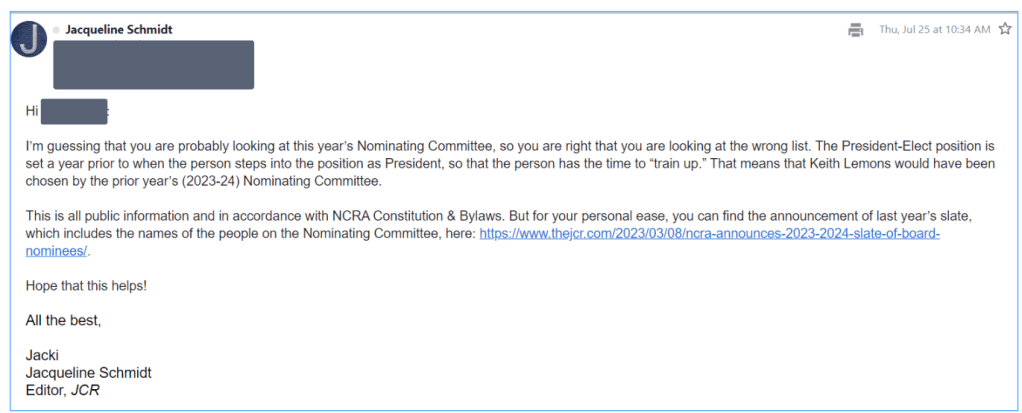Click the Editor, JCR signature line

62,390
